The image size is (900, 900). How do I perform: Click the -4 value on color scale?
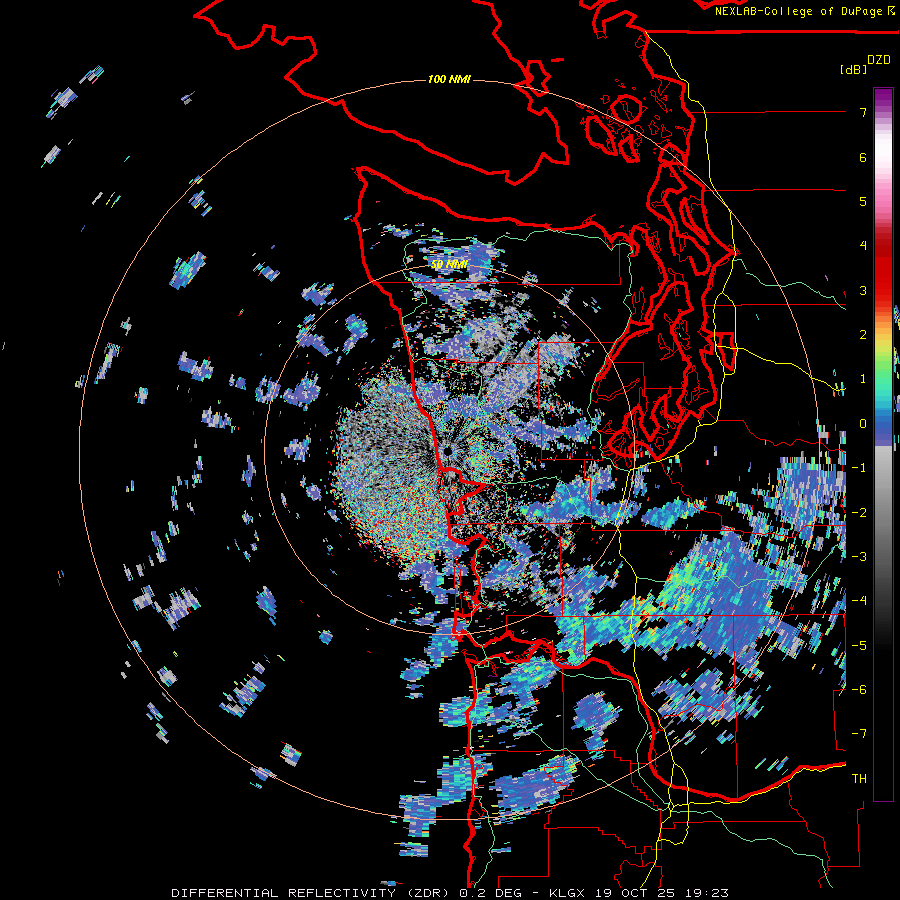pyautogui.click(x=859, y=601)
